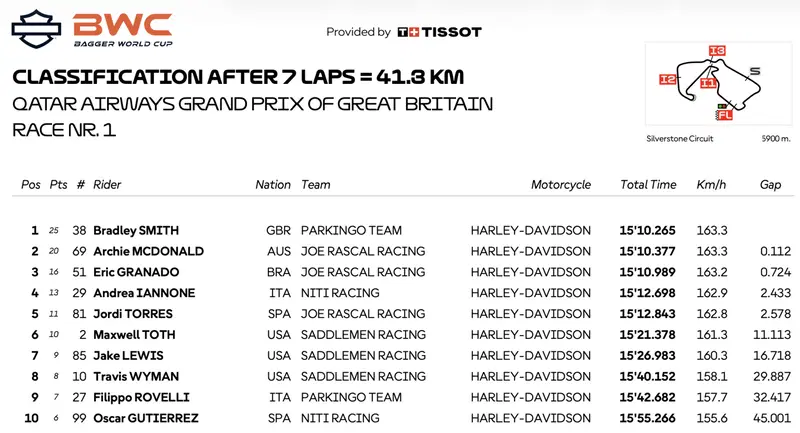Click the FL finish line marker
Screen dimensions: 800x433
click(724, 115)
